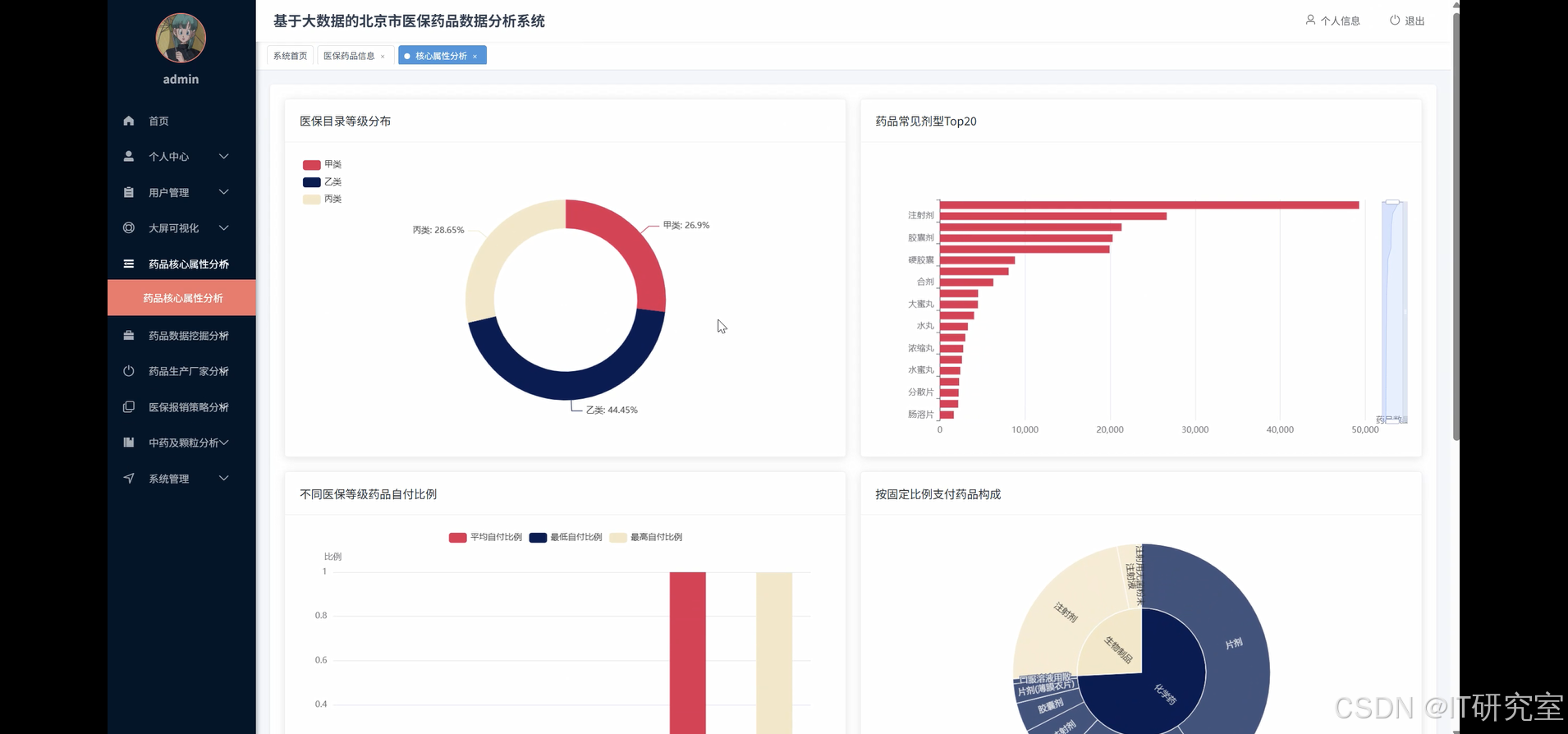Toggle the 最低自付比例 legend entry

point(566,537)
